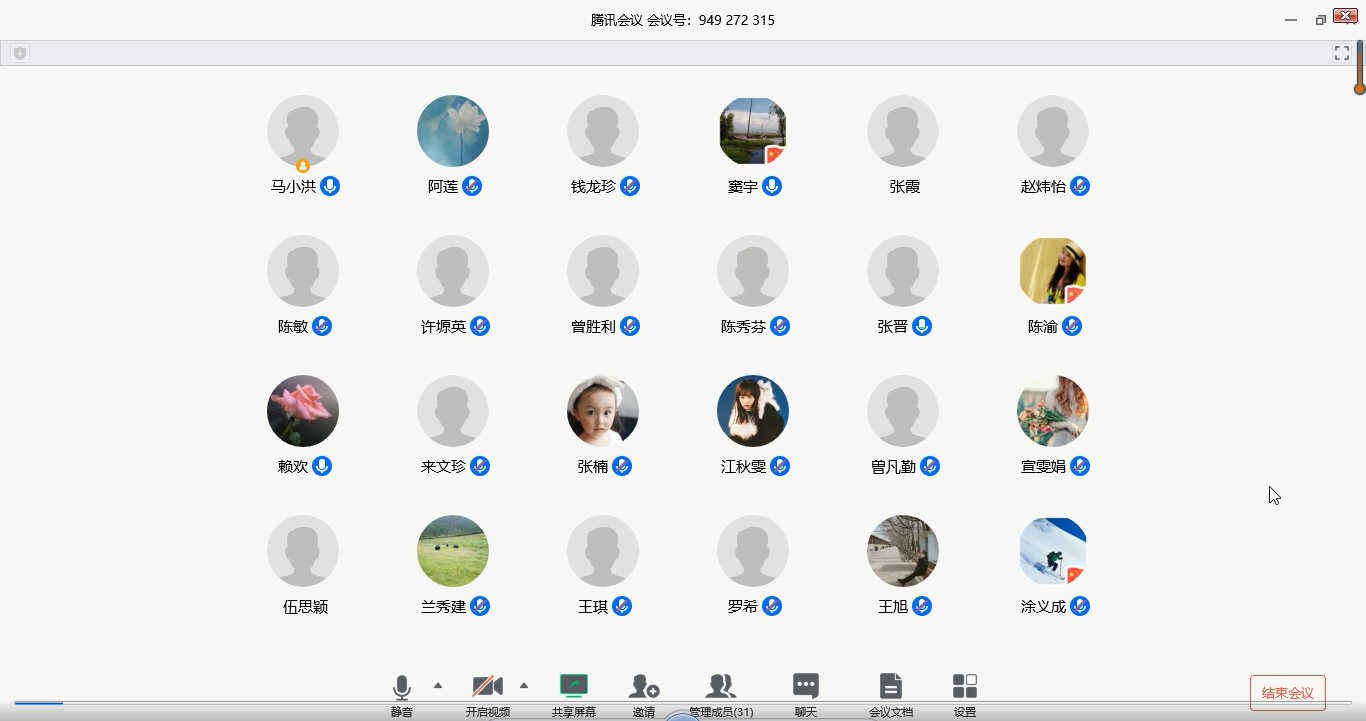This screenshot has width=1366, height=721.
Task: Click the microphone icon beside 张晋
Action: click(x=922, y=326)
